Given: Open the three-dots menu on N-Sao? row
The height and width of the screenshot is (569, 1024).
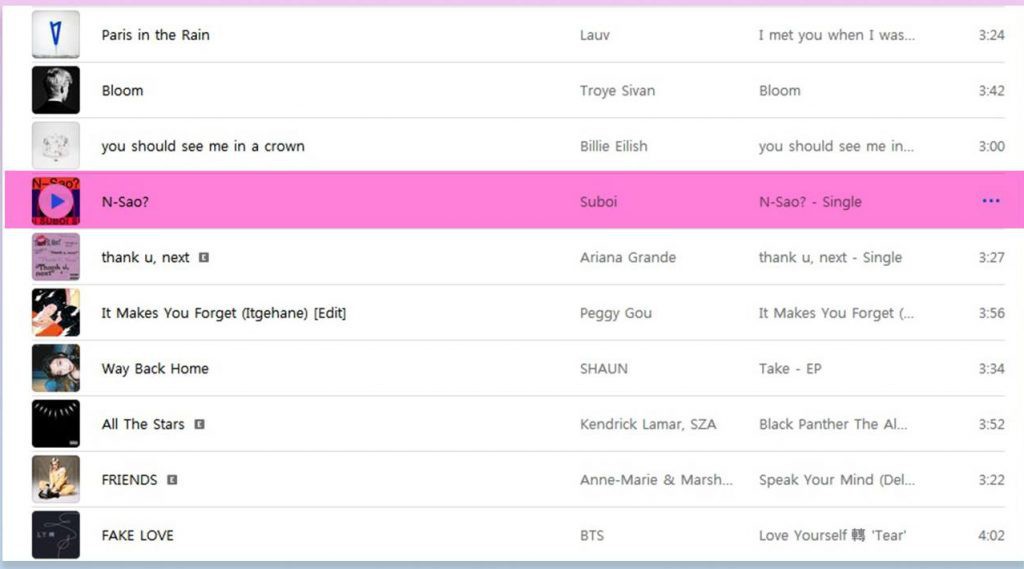Looking at the screenshot, I should pyautogui.click(x=991, y=201).
